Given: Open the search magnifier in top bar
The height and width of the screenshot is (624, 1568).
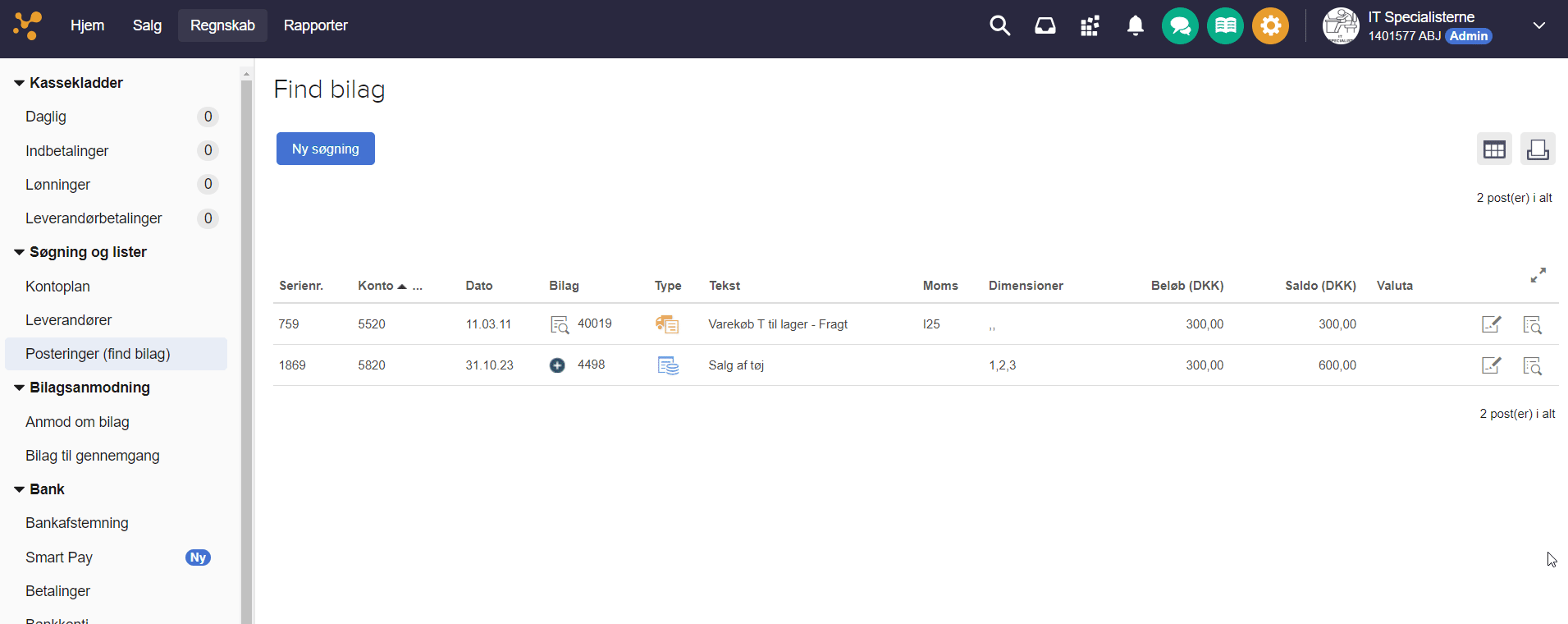Looking at the screenshot, I should 999,25.
